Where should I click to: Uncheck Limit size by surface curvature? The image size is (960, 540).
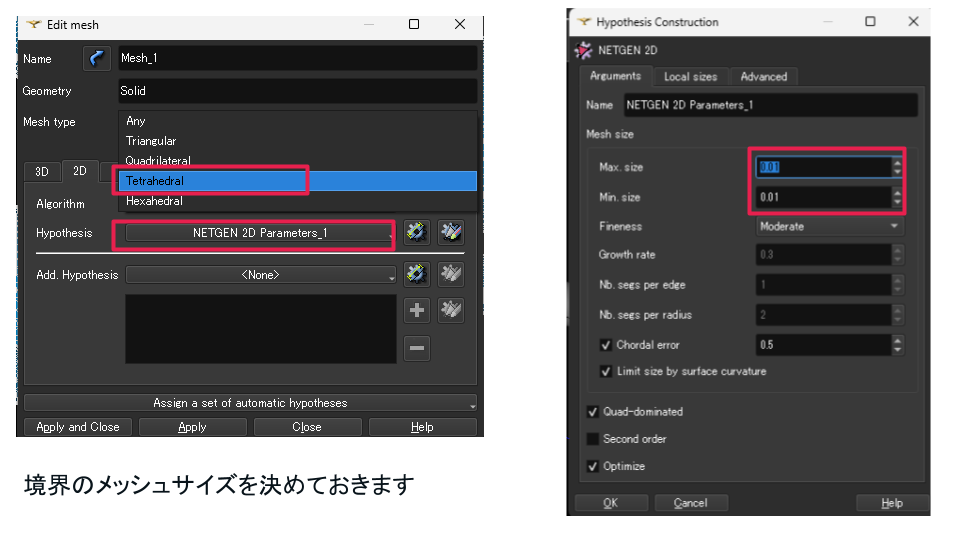(x=606, y=371)
